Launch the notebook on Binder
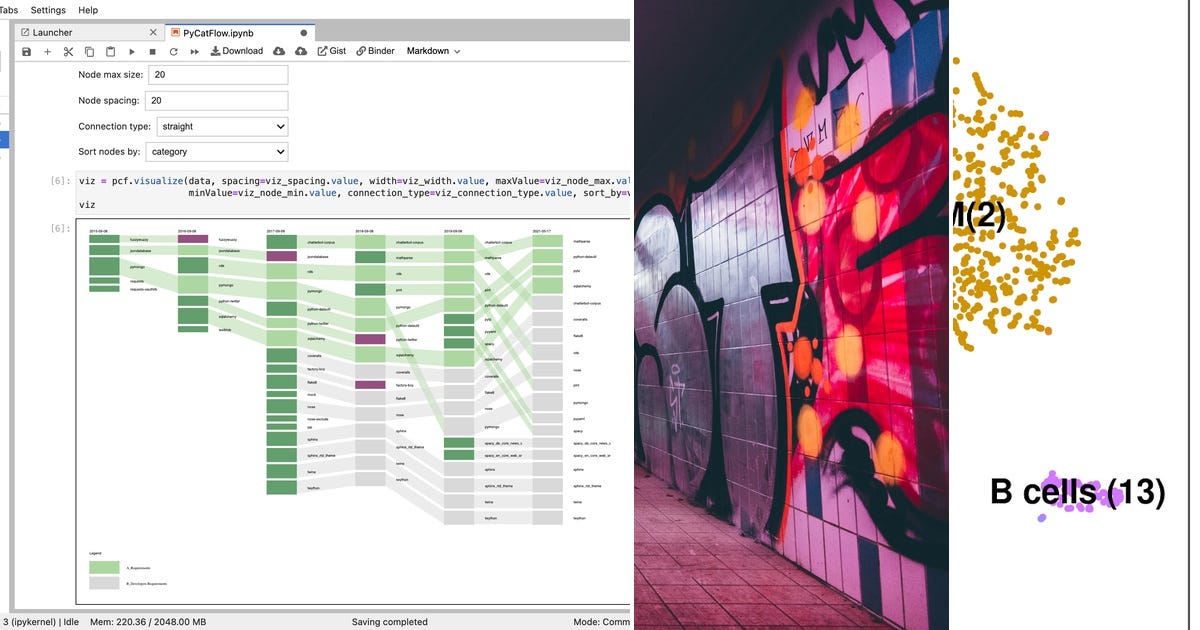The height and width of the screenshot is (630, 1200). (x=375, y=51)
